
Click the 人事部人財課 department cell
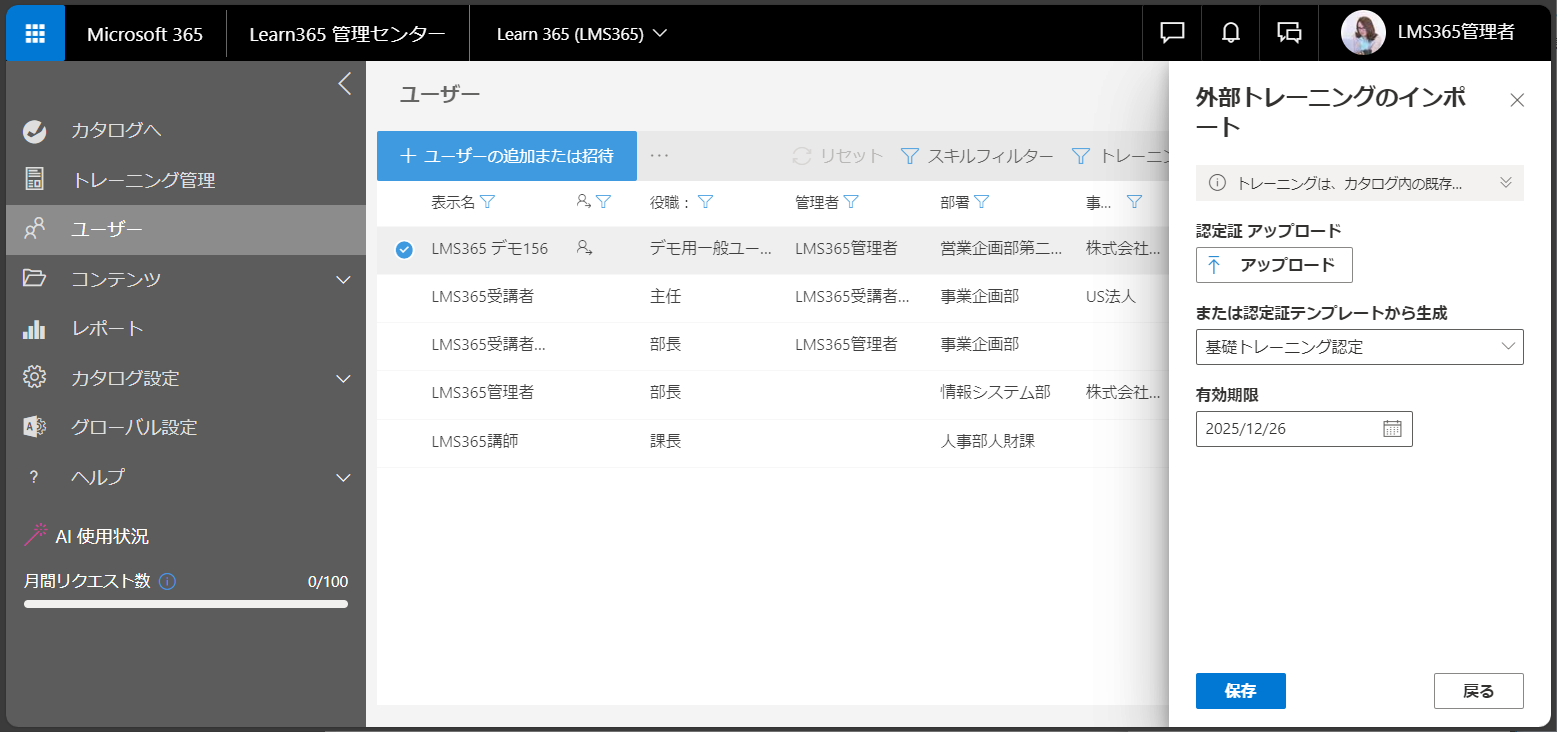pos(987,441)
